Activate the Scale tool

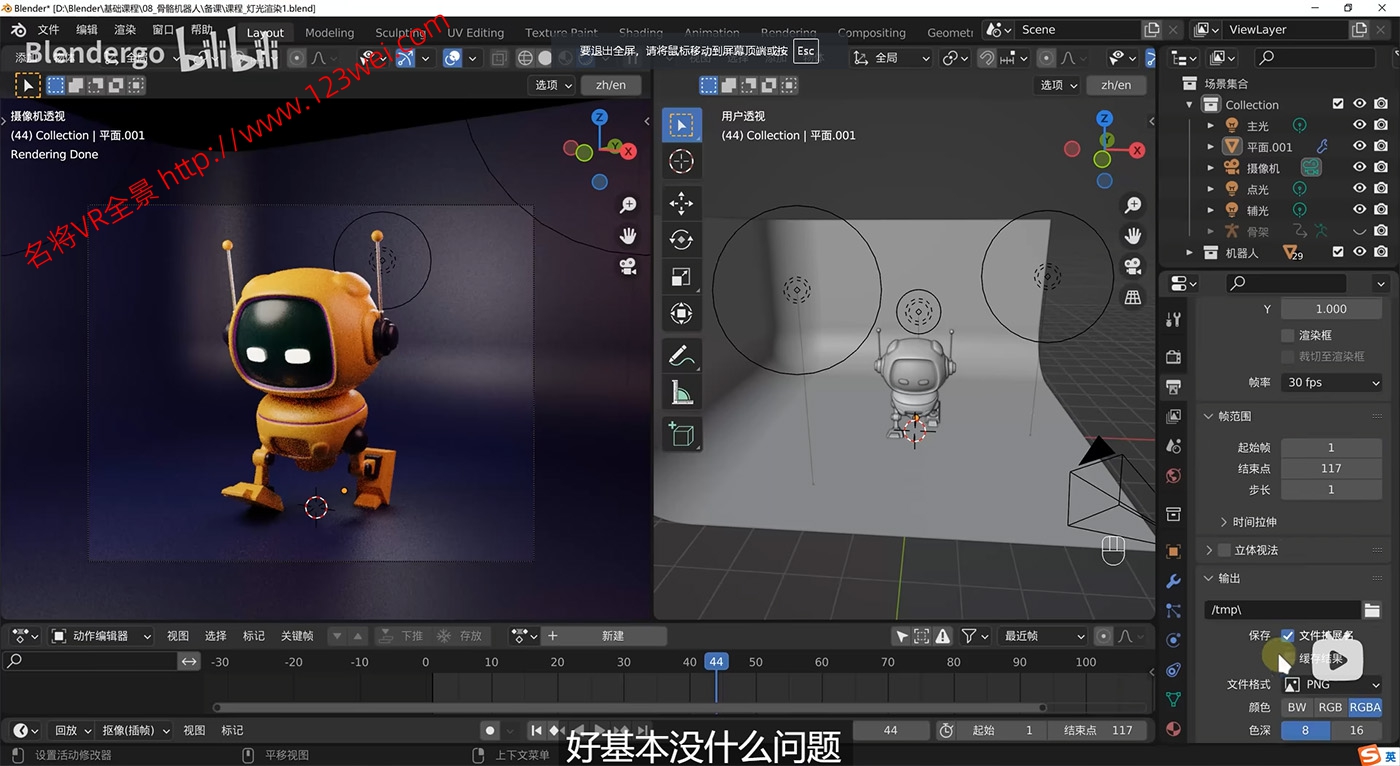681,277
